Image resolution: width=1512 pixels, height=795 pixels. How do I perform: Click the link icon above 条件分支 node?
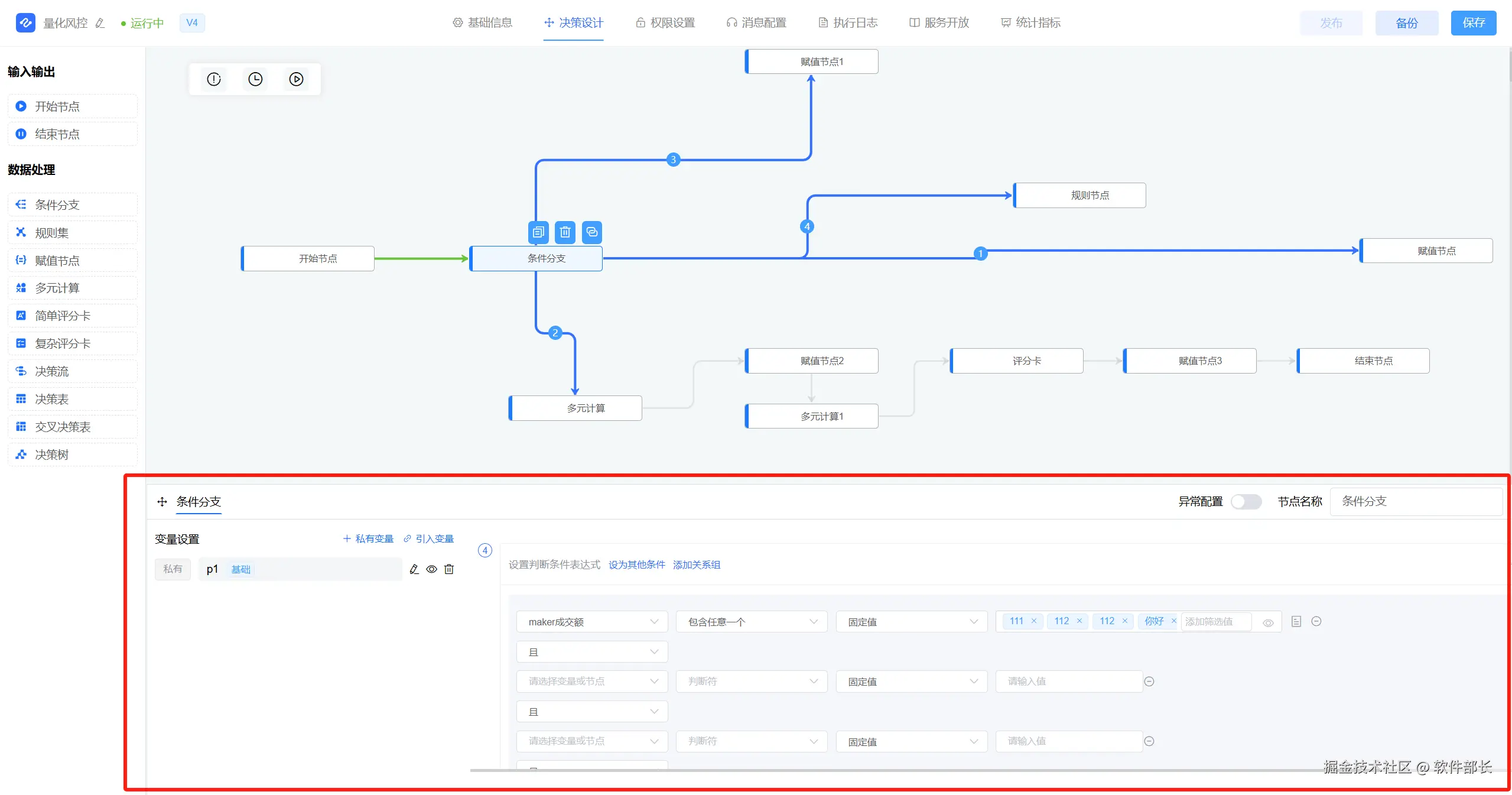click(591, 232)
